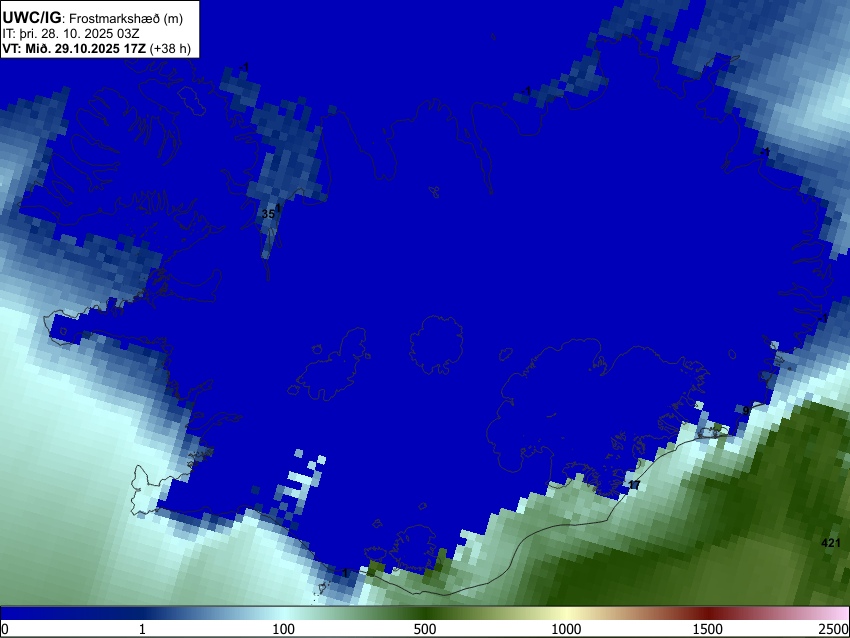Image resolution: width=850 pixels, height=638 pixels.
Task: Click the 'IT: þri. 28. 10. 2025 03Z' line
Action: [x=71, y=34]
